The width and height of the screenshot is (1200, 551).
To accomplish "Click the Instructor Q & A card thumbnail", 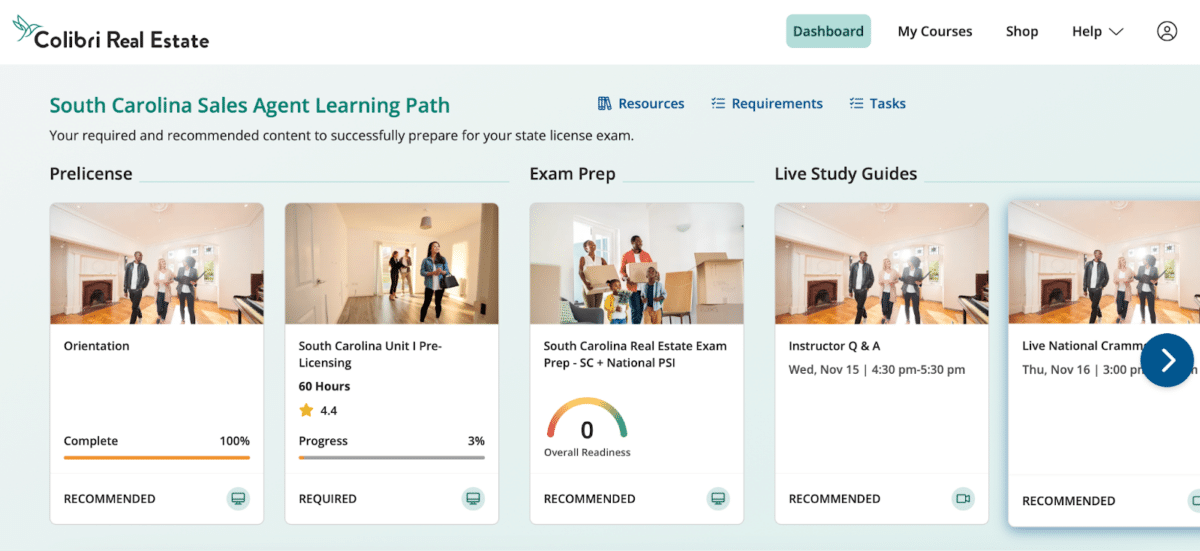I will click(x=882, y=264).
